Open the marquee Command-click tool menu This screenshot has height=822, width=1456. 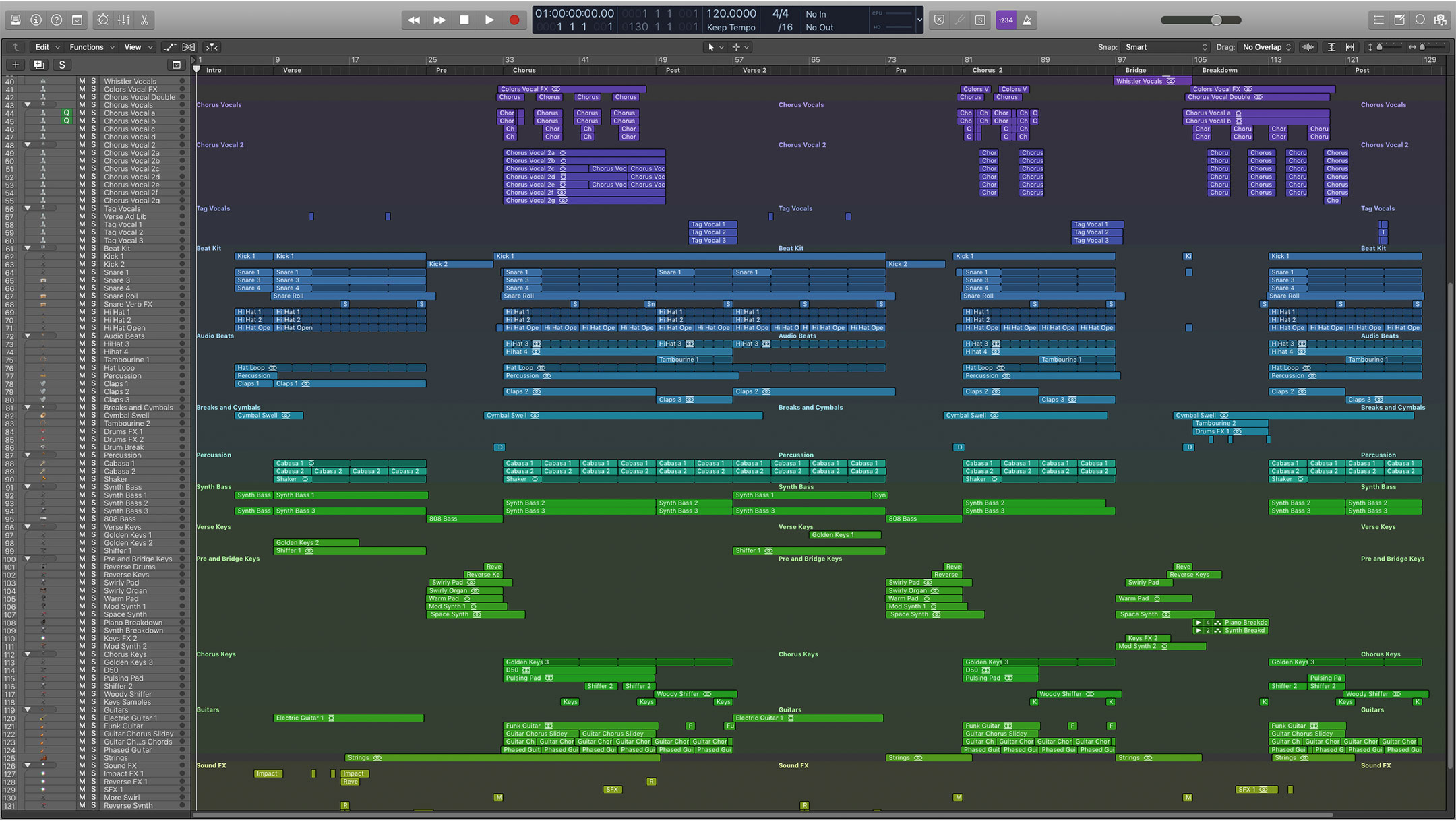(x=740, y=47)
